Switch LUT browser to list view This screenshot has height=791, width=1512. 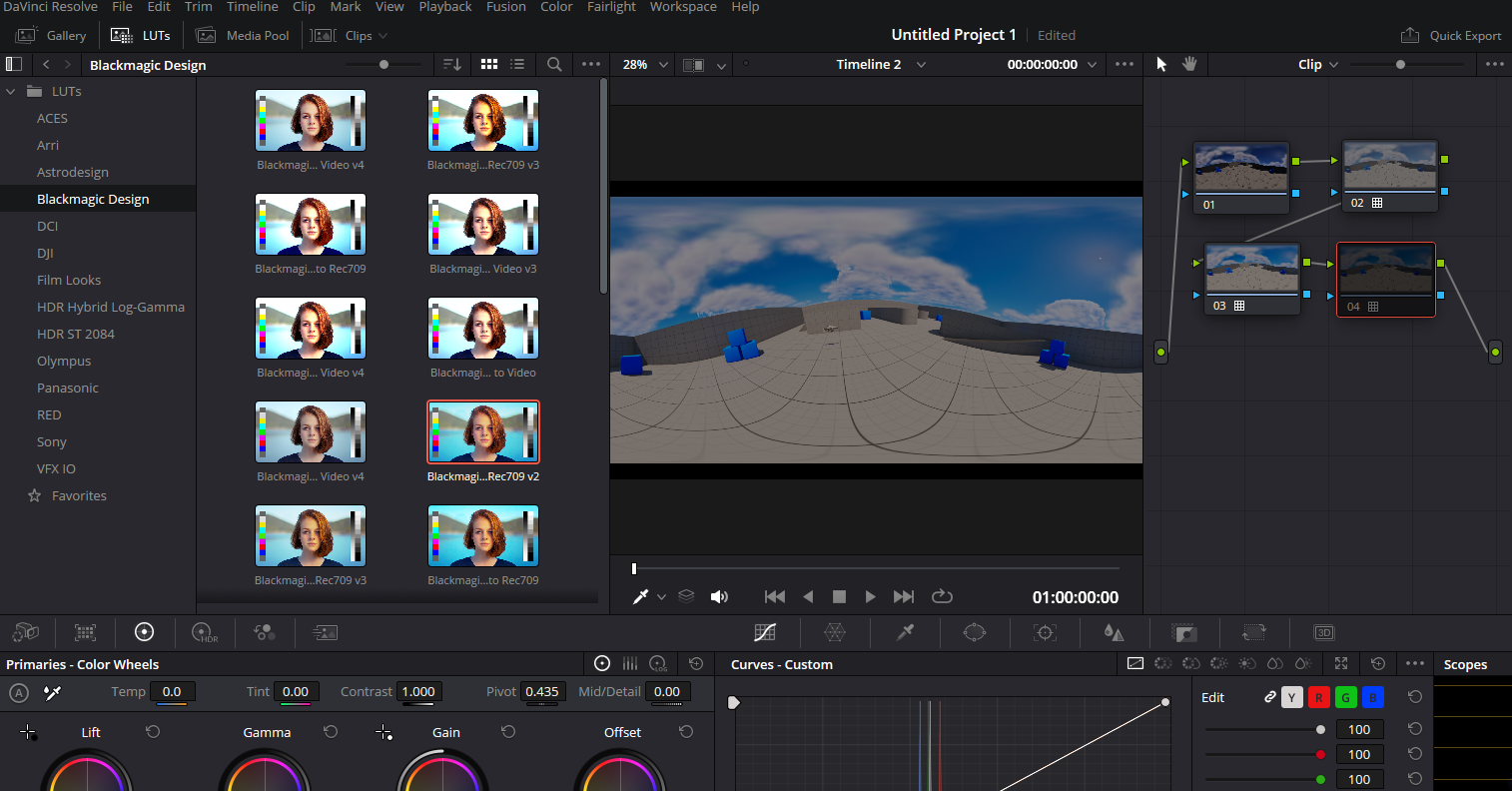[x=517, y=64]
